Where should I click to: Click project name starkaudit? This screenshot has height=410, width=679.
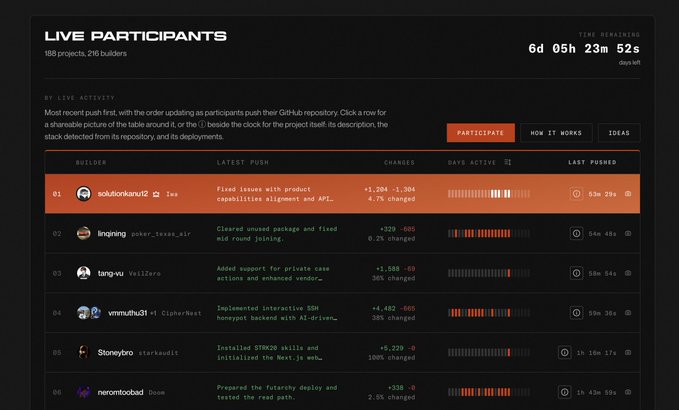point(158,353)
